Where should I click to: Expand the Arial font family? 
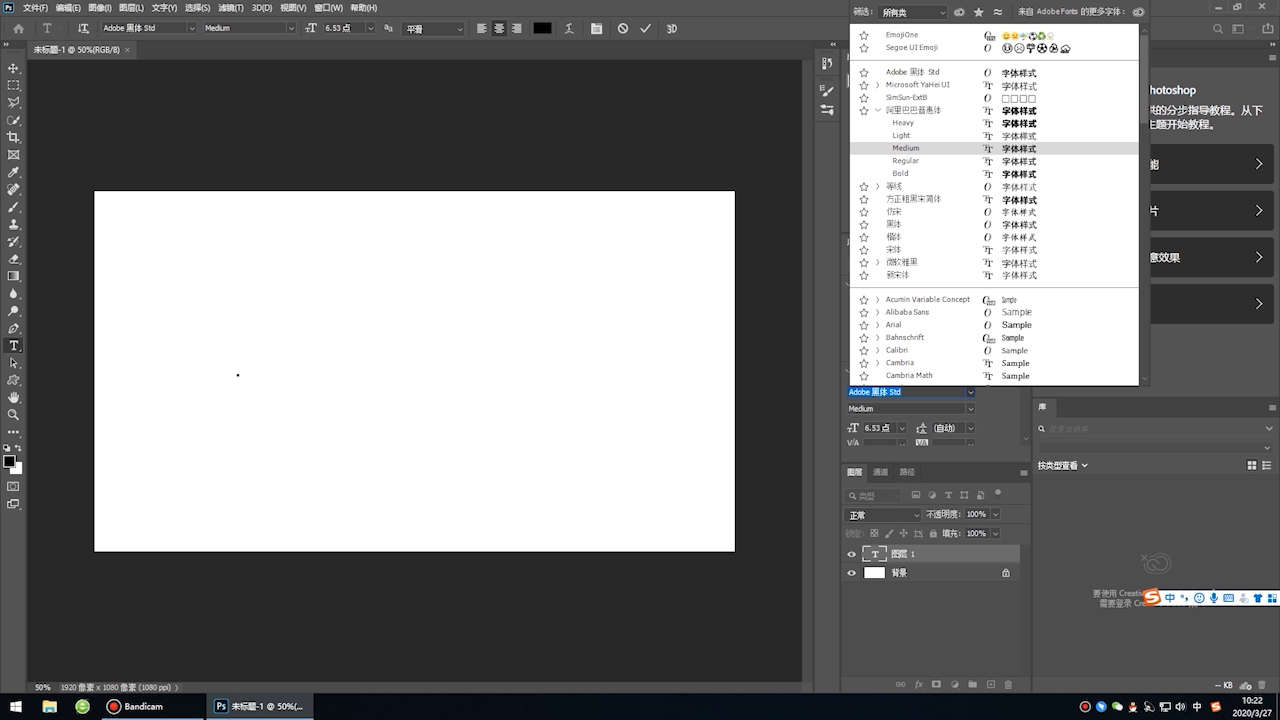tap(877, 325)
